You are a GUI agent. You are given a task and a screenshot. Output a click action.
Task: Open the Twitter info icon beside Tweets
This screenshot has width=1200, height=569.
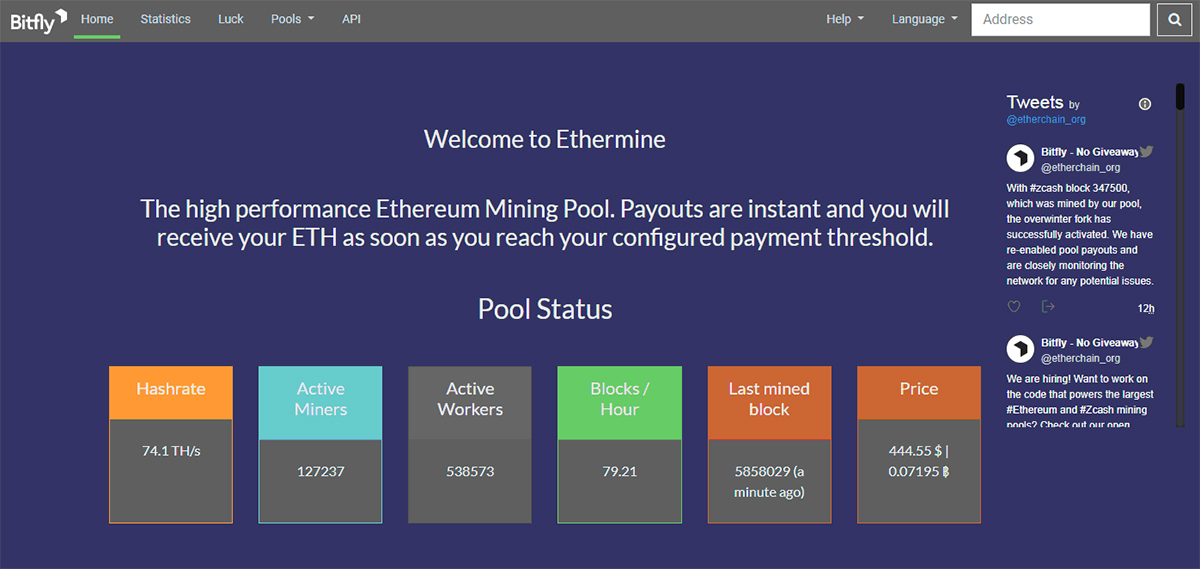(x=1145, y=104)
